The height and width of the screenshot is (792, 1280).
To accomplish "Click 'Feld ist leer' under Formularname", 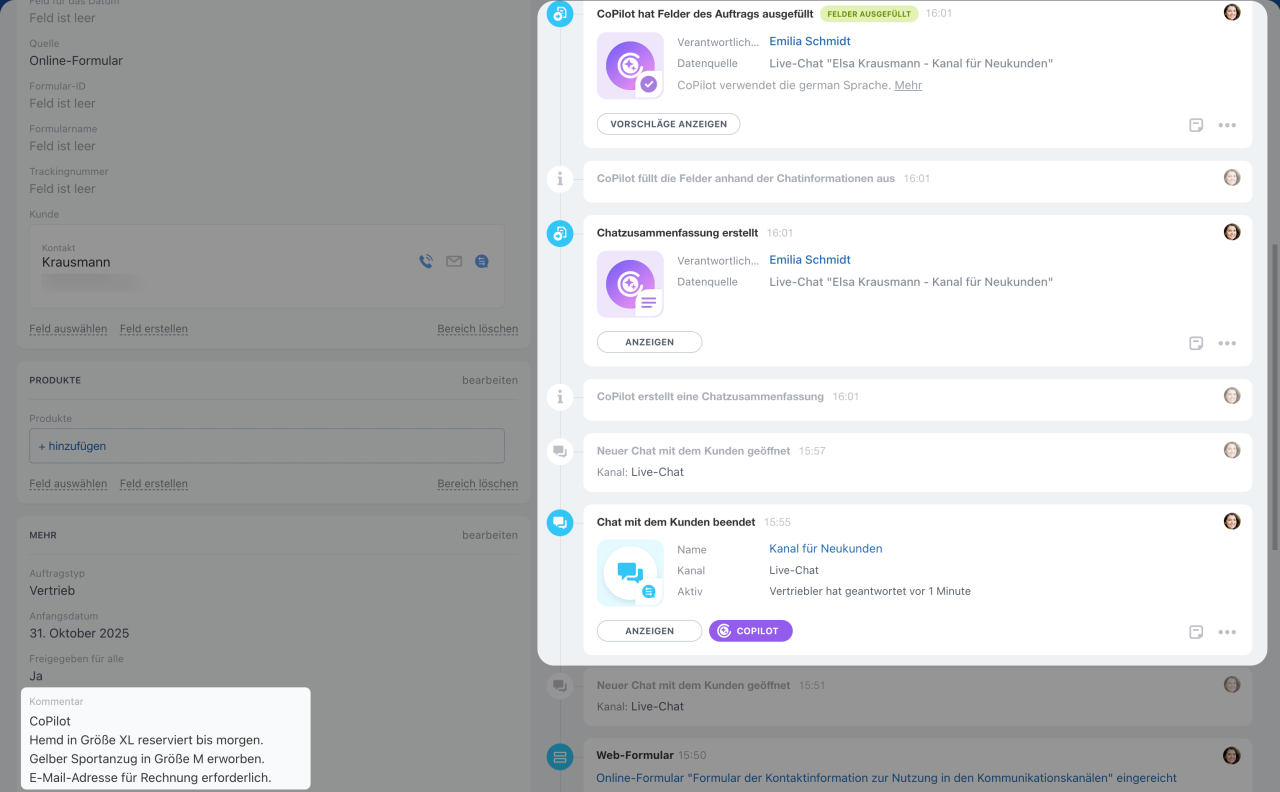I will pyautogui.click(x=62, y=146).
